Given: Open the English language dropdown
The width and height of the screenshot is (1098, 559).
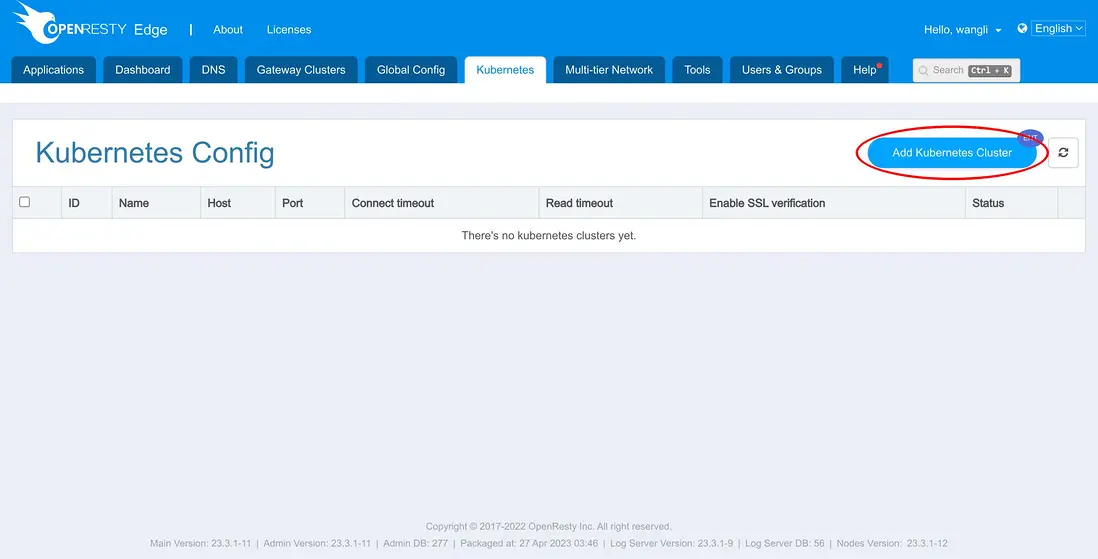Looking at the screenshot, I should tap(1058, 29).
